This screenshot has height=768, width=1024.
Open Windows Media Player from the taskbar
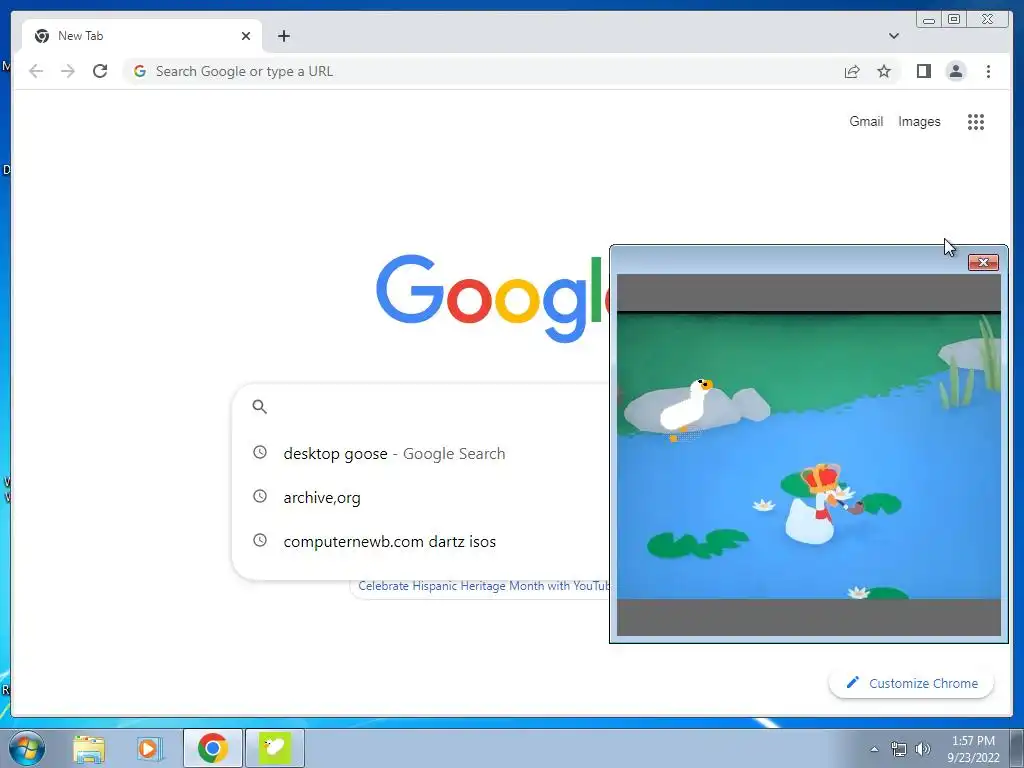(x=149, y=748)
